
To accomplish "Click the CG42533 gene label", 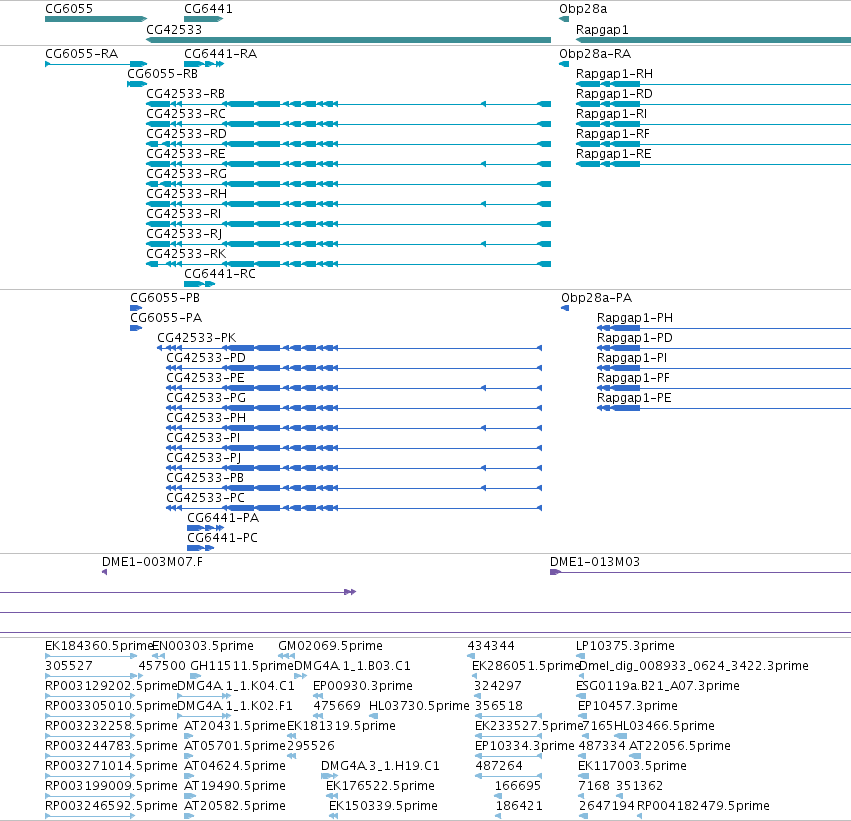I will pyautogui.click(x=174, y=30).
